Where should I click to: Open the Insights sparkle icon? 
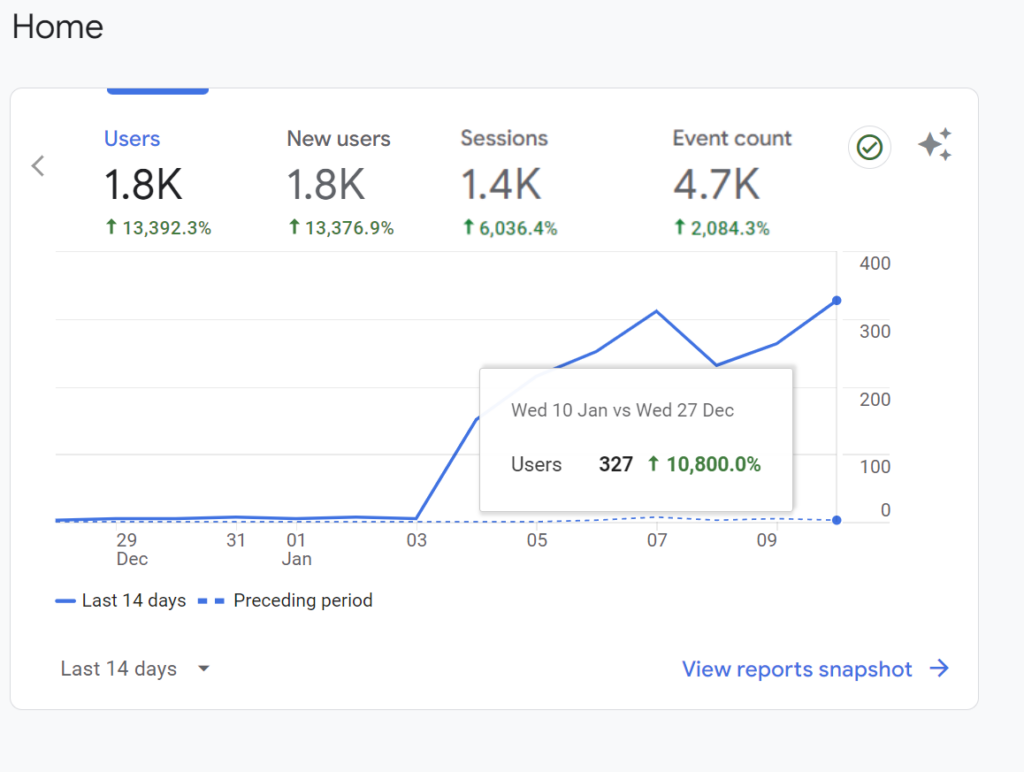tap(934, 146)
